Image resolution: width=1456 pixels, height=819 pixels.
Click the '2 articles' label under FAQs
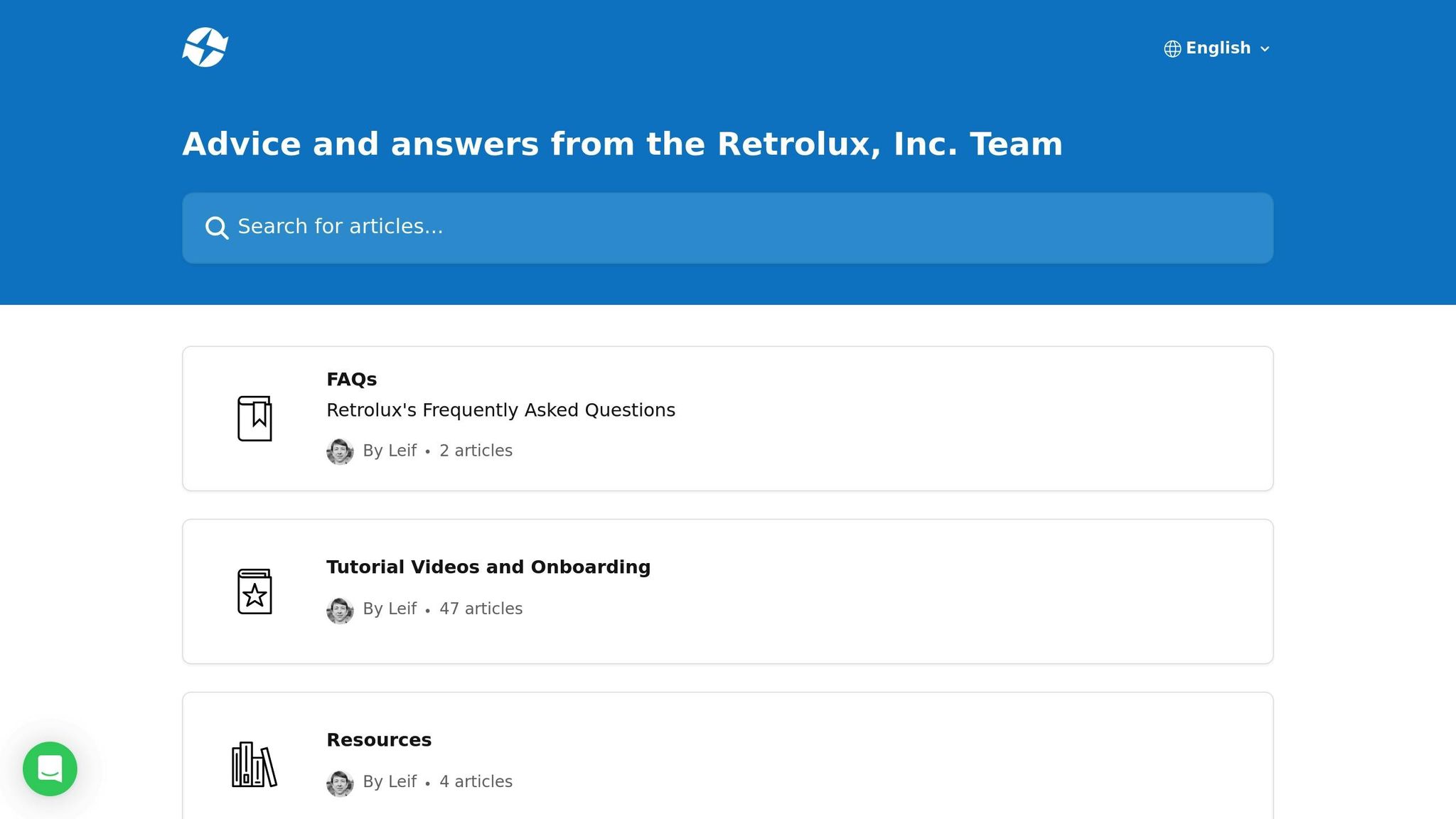[475, 451]
